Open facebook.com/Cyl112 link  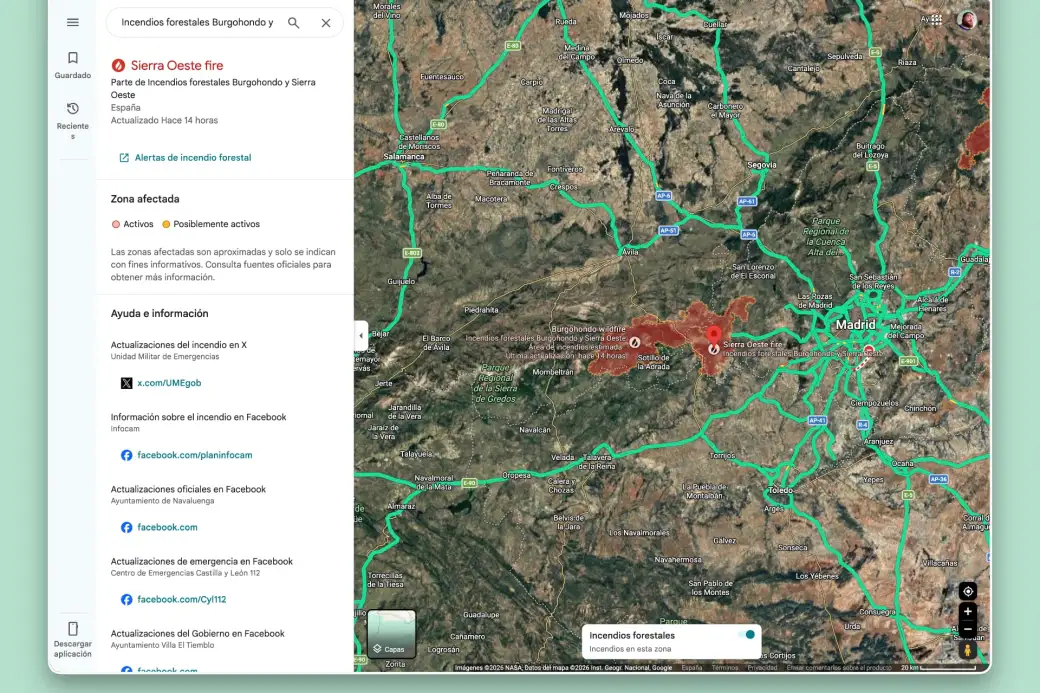click(182, 599)
